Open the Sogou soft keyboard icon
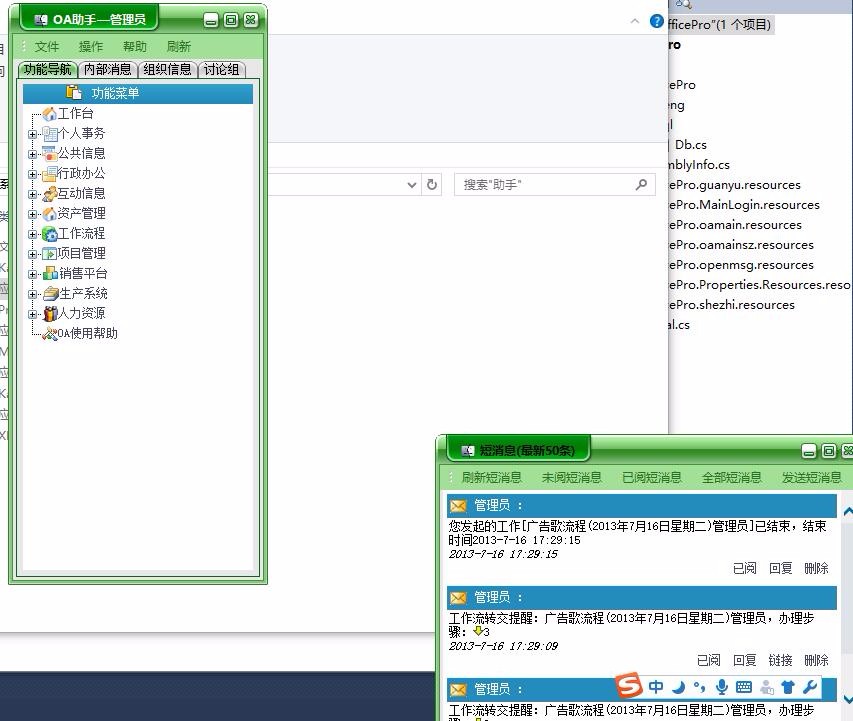The width and height of the screenshot is (853, 721). [x=744, y=687]
